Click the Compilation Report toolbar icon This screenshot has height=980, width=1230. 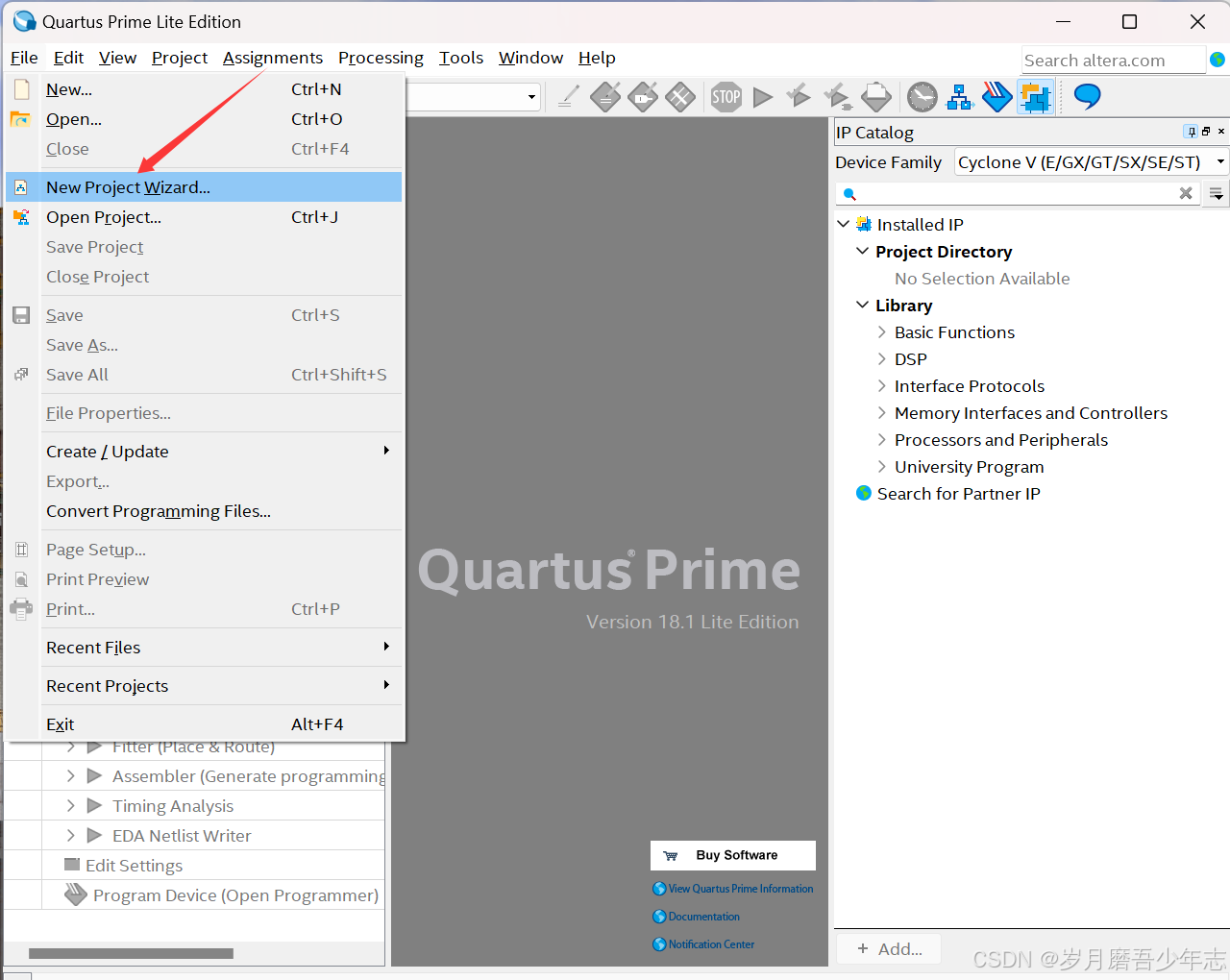[876, 97]
